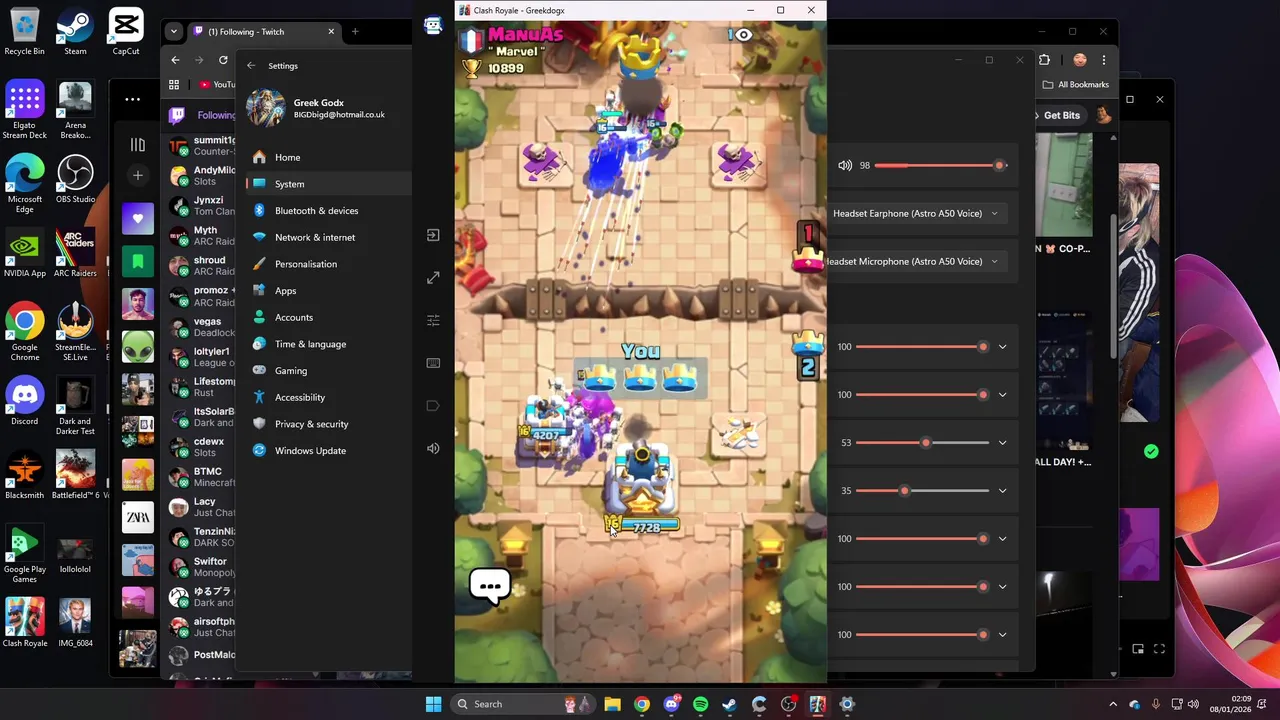Open Bluetooth & devices settings
1280x720 pixels.
click(x=328, y=211)
